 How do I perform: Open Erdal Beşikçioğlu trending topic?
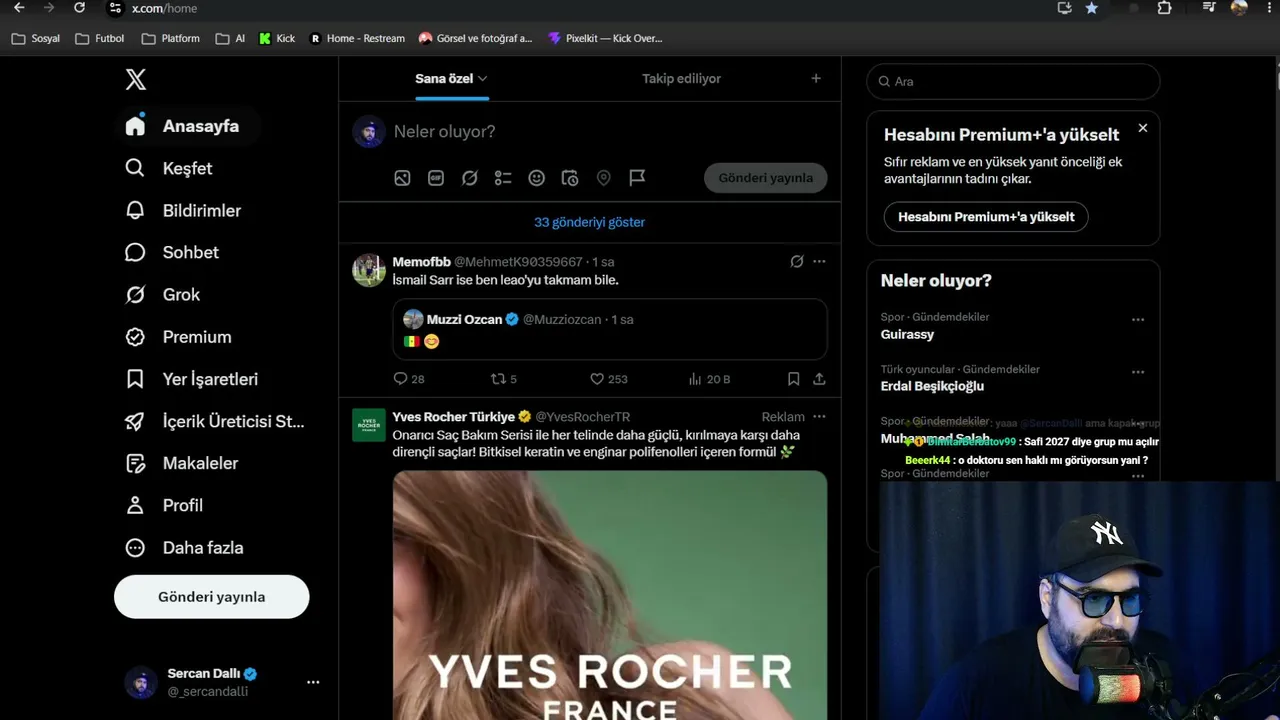pyautogui.click(x=932, y=386)
